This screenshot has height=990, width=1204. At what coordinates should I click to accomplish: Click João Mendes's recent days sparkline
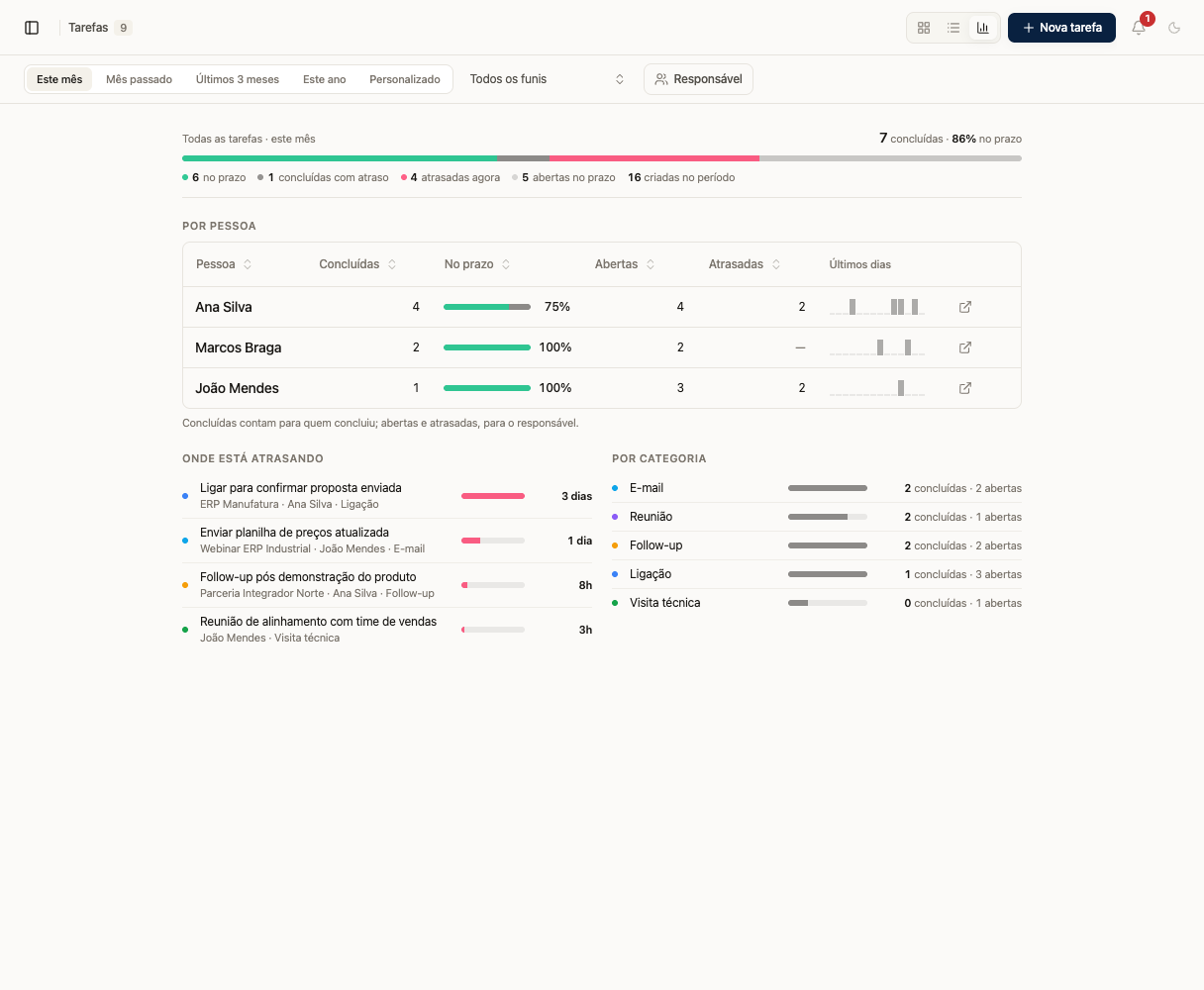877,388
